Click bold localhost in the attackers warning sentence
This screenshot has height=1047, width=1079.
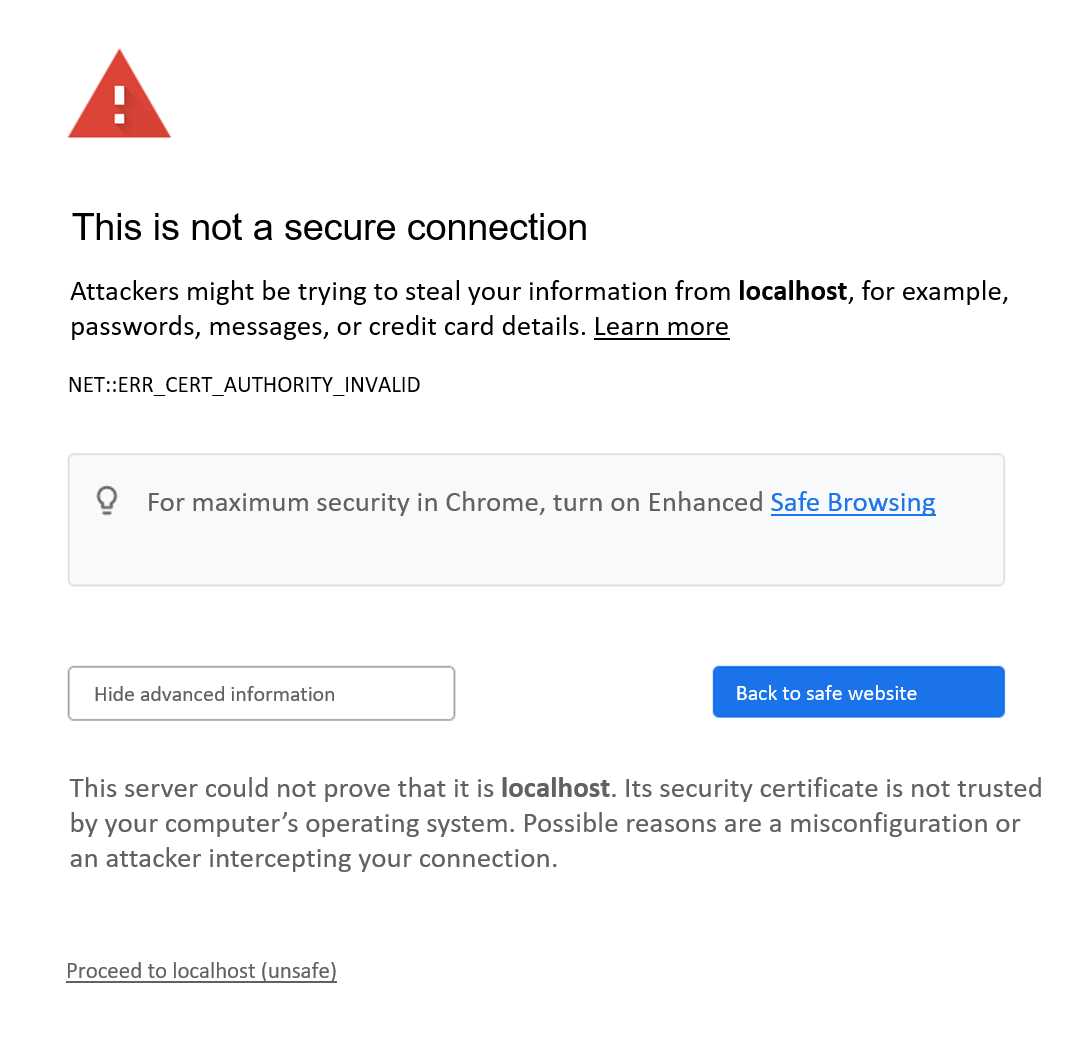pos(792,292)
